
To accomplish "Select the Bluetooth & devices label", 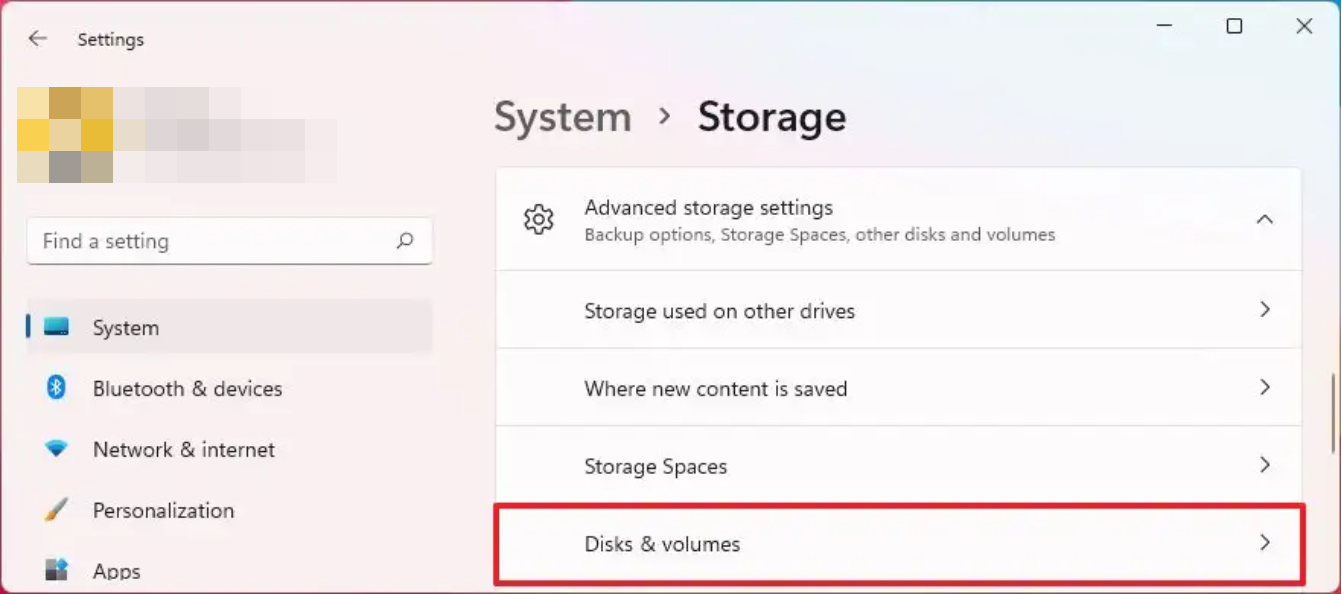I will pos(187,388).
